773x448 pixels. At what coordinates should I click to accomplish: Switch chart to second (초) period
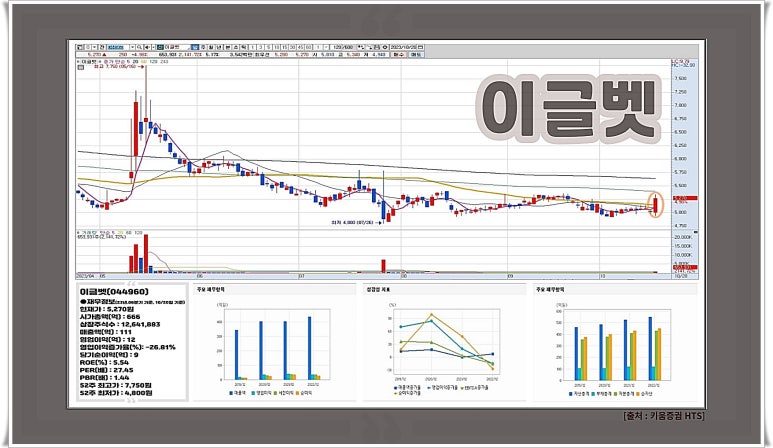pos(235,47)
